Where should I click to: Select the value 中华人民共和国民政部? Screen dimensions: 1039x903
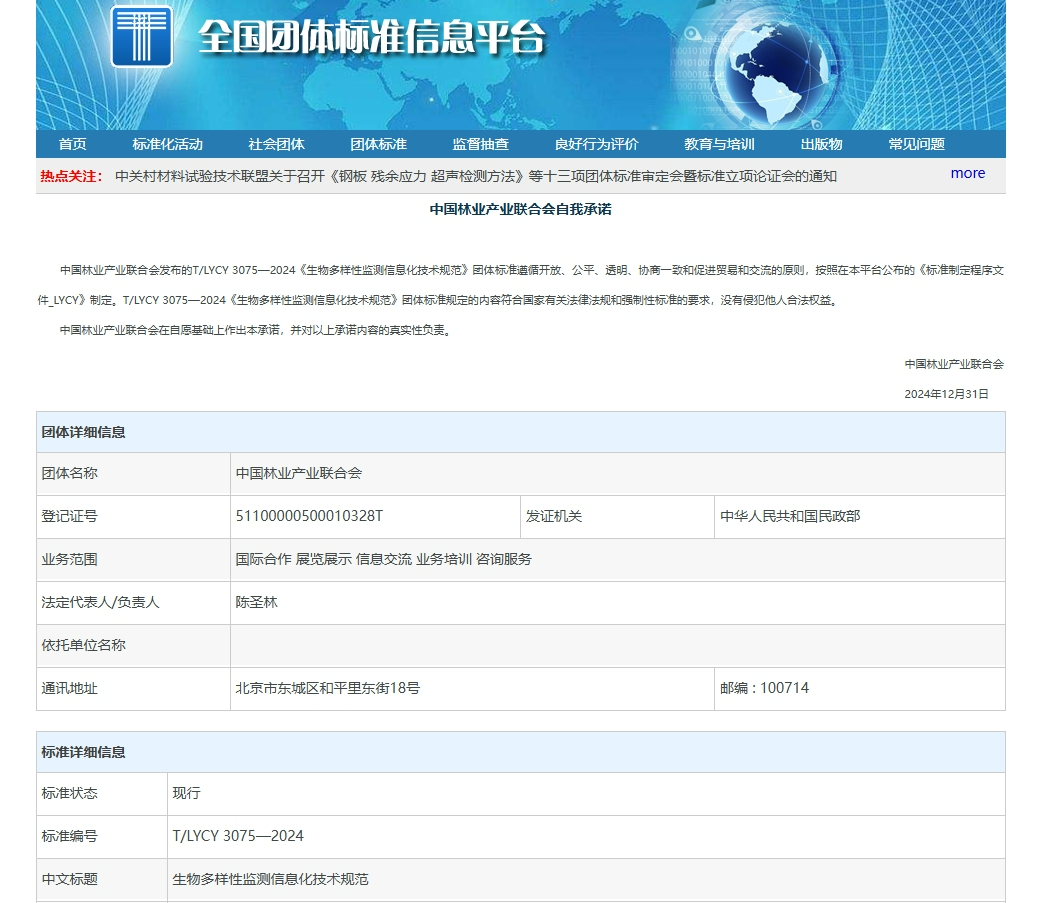(790, 516)
